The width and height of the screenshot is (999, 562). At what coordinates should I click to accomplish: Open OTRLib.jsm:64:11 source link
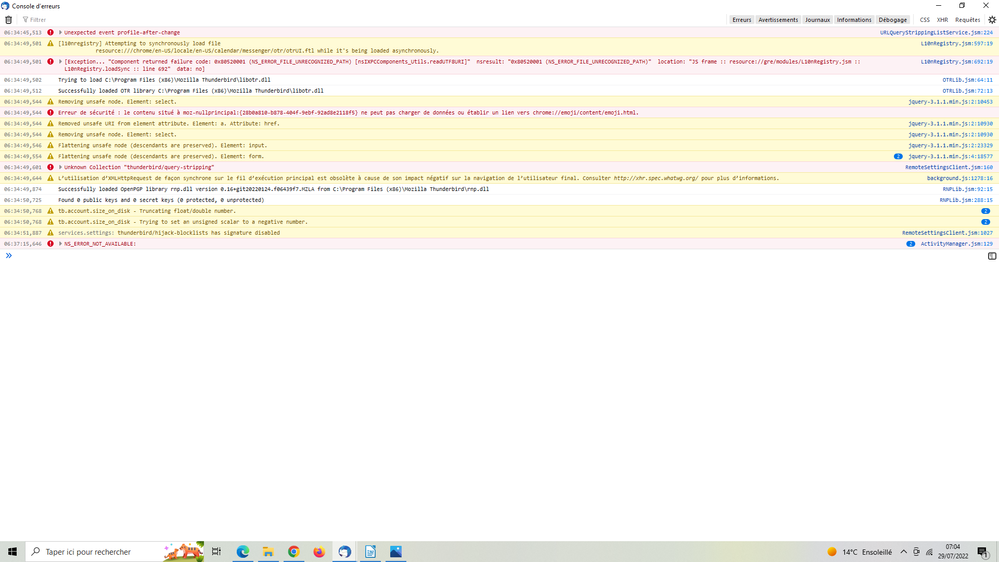(967, 80)
